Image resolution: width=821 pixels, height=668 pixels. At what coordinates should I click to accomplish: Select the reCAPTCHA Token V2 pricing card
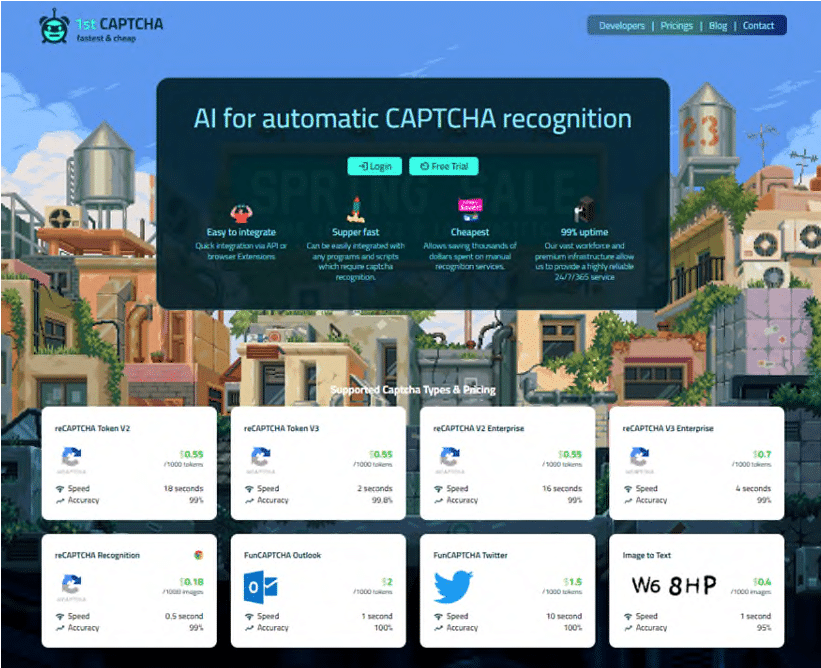[129, 463]
